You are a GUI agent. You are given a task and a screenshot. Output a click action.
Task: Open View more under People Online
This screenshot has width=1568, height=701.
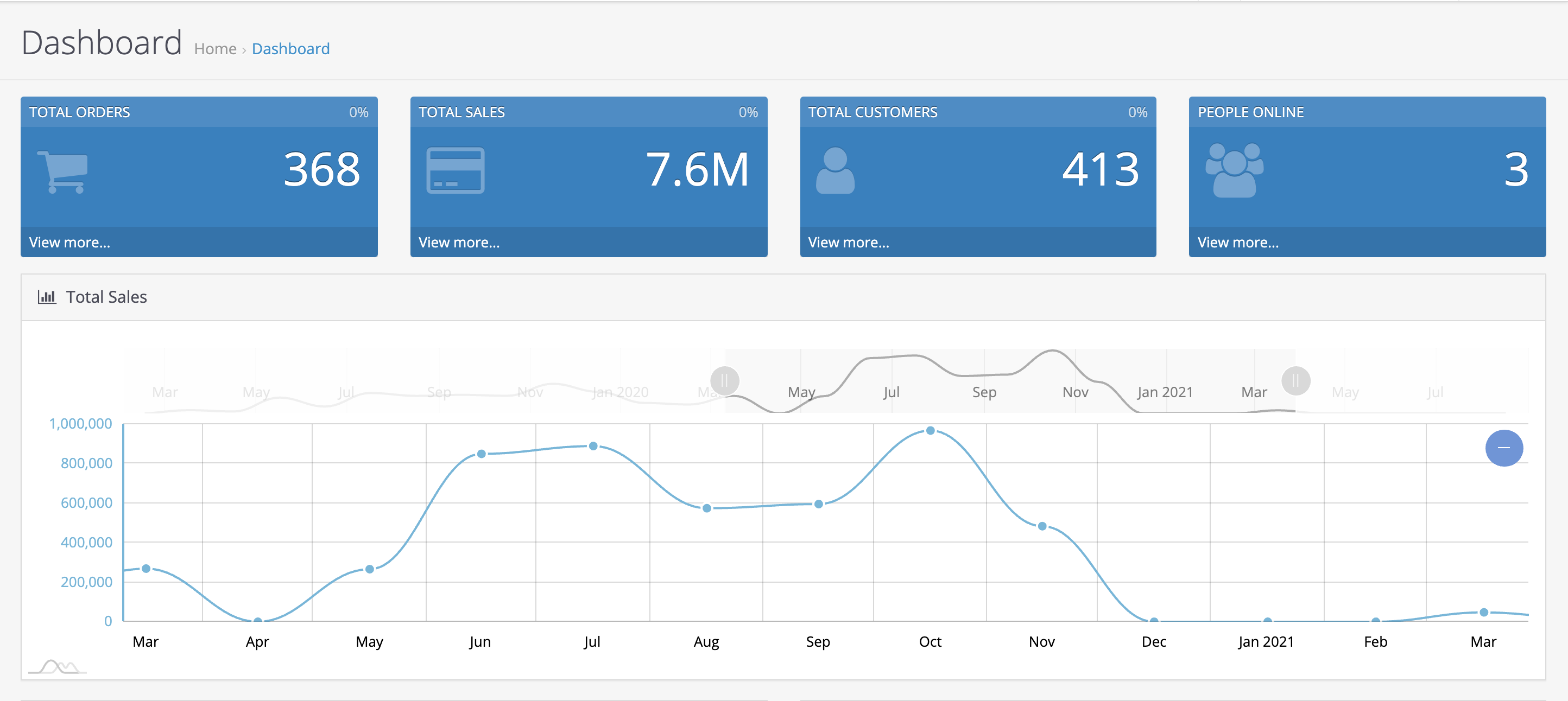(x=1238, y=242)
